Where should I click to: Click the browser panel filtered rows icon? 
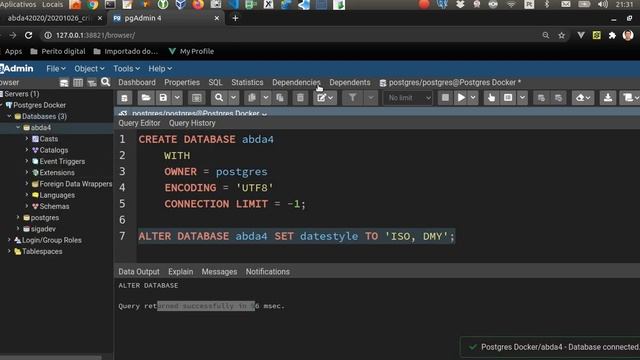pyautogui.click(x=92, y=83)
